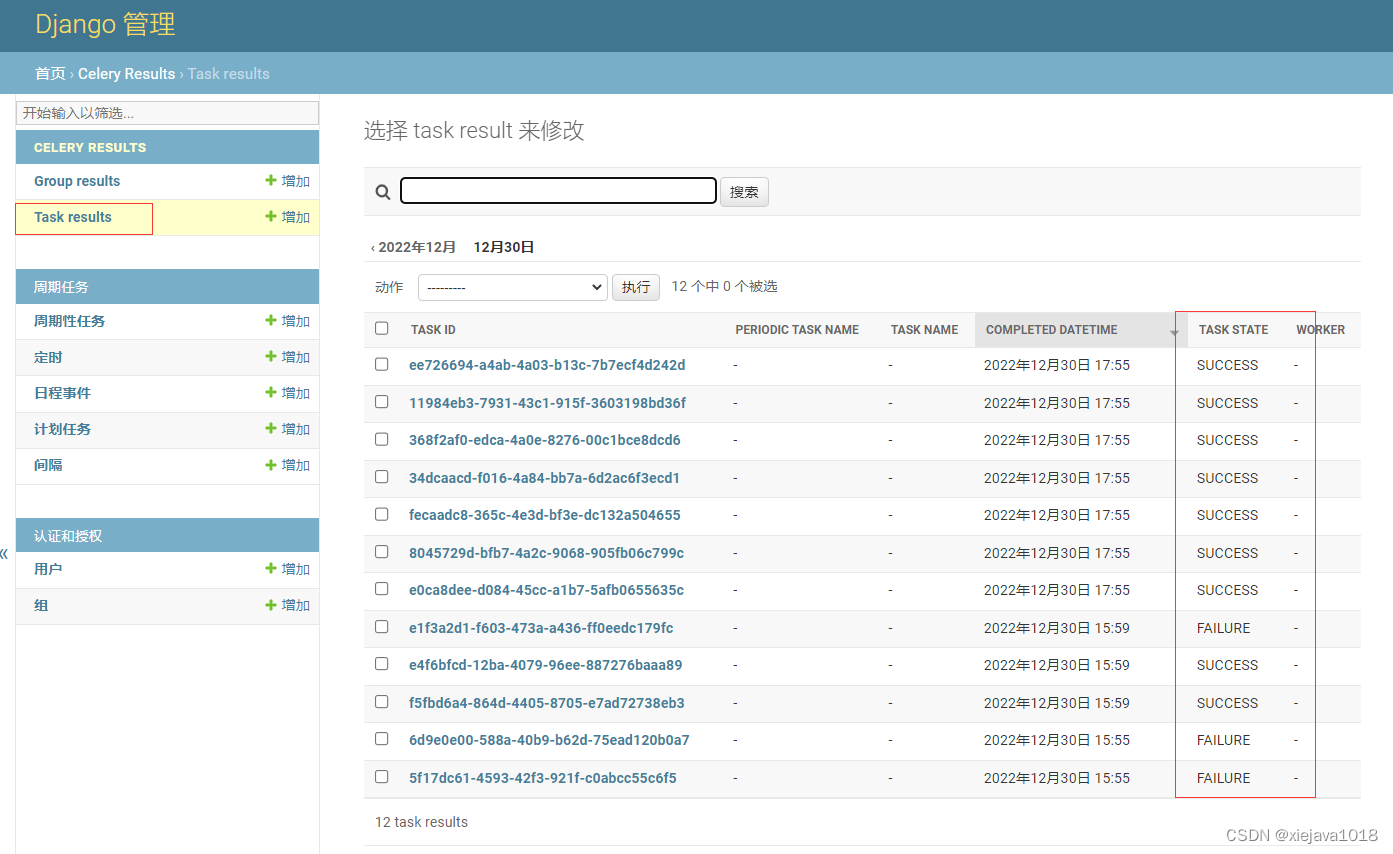Open the 首页 breadcrumb link
Image resolution: width=1393 pixels, height=854 pixels.
50,73
